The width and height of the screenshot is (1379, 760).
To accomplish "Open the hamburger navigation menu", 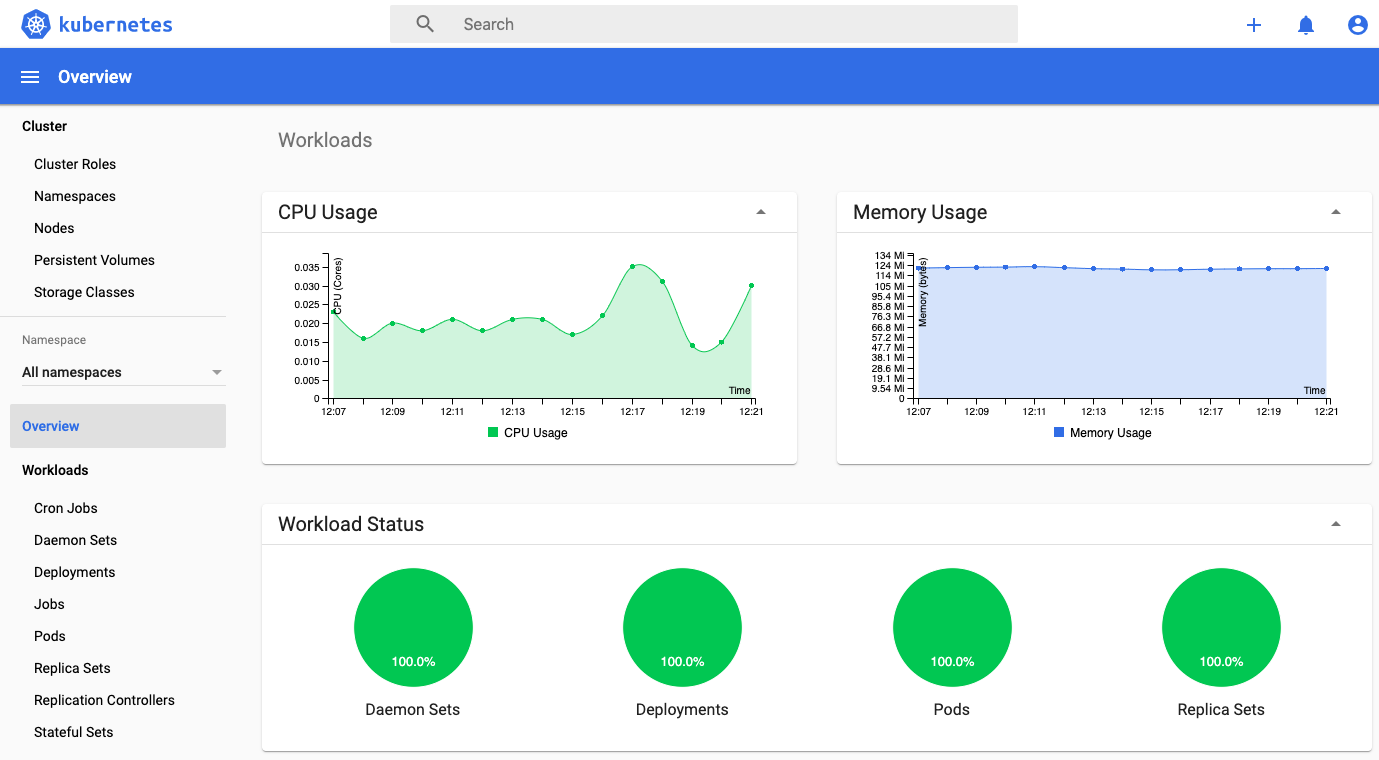I will 29,76.
